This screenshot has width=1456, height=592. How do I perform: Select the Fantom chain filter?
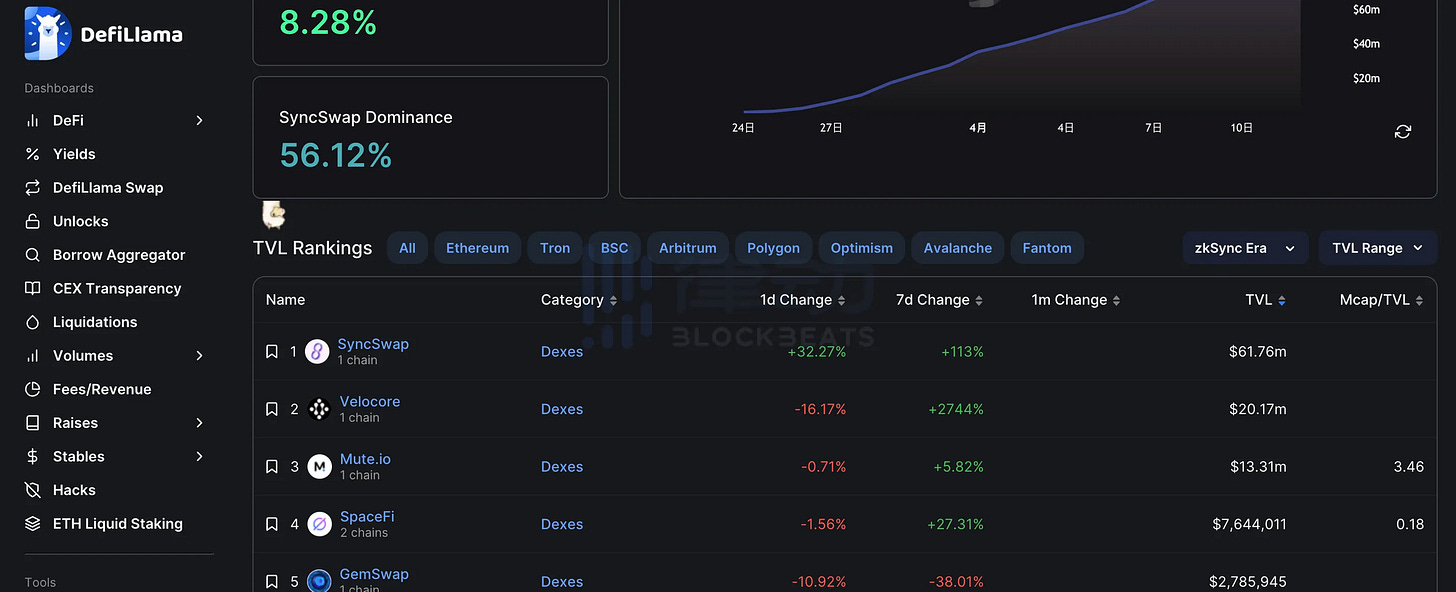pos(1047,248)
